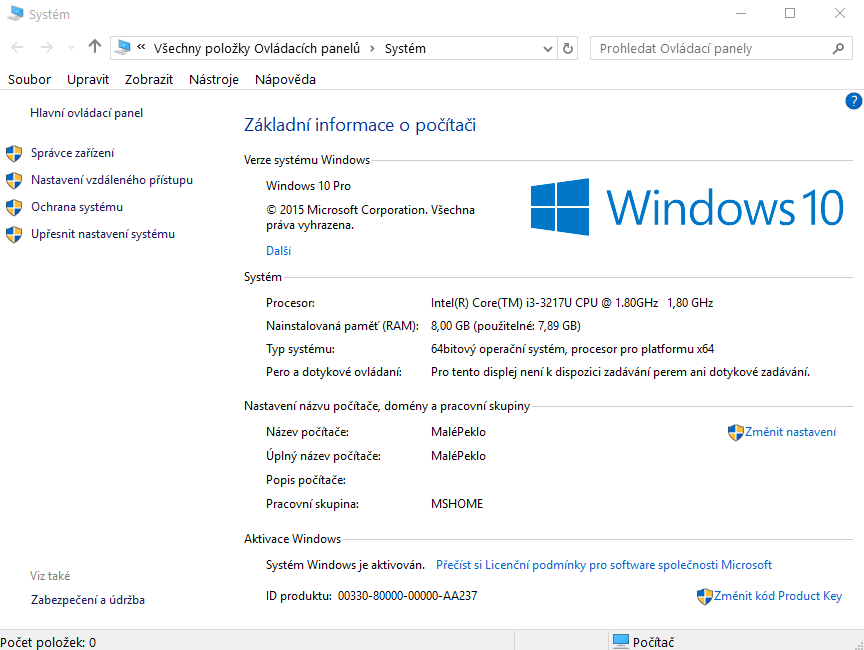The width and height of the screenshot is (864, 650).
Task: Click the RAM value 8,00 GB
Action: click(506, 326)
